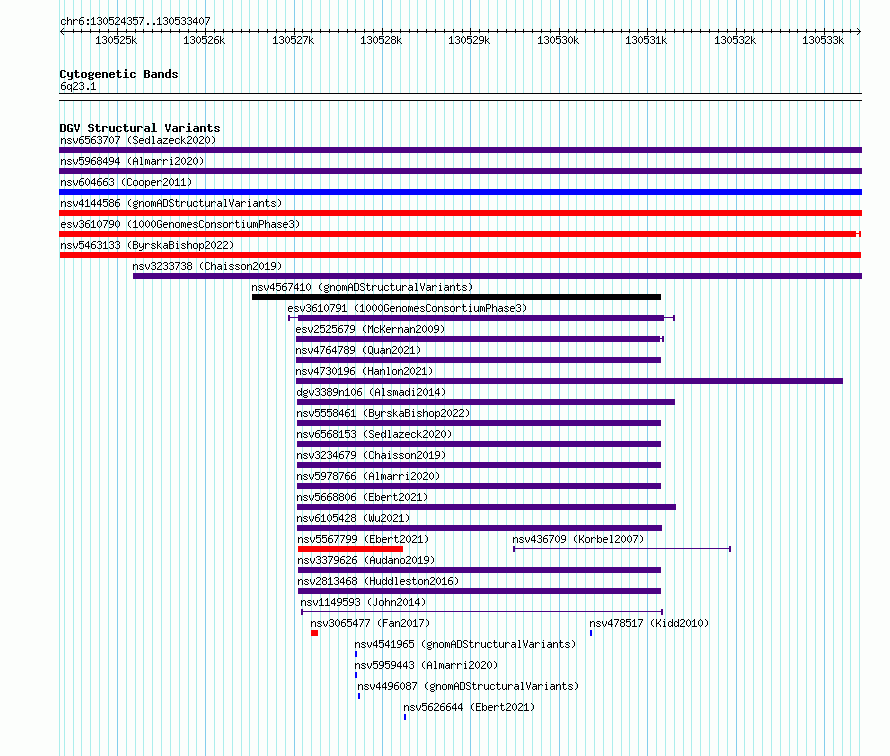The width and height of the screenshot is (890, 756).
Task: Select the nsv5626644 (Ebert2021) label
Action: tap(469, 707)
